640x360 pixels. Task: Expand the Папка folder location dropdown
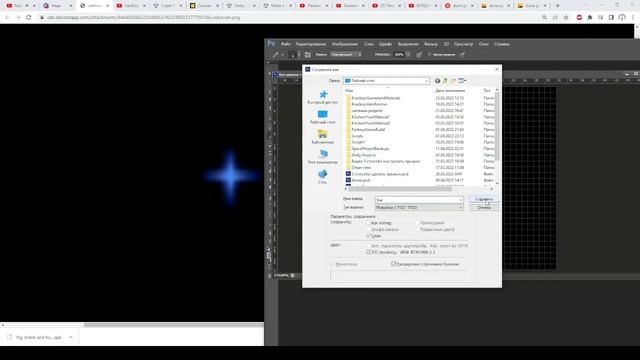427,81
